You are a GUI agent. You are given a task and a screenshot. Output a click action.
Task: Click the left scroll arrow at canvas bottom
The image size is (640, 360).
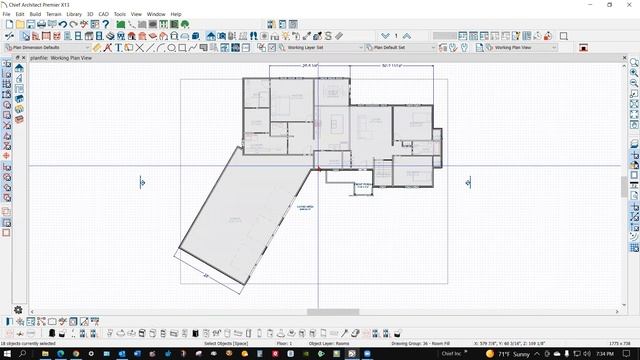[x=32, y=312]
